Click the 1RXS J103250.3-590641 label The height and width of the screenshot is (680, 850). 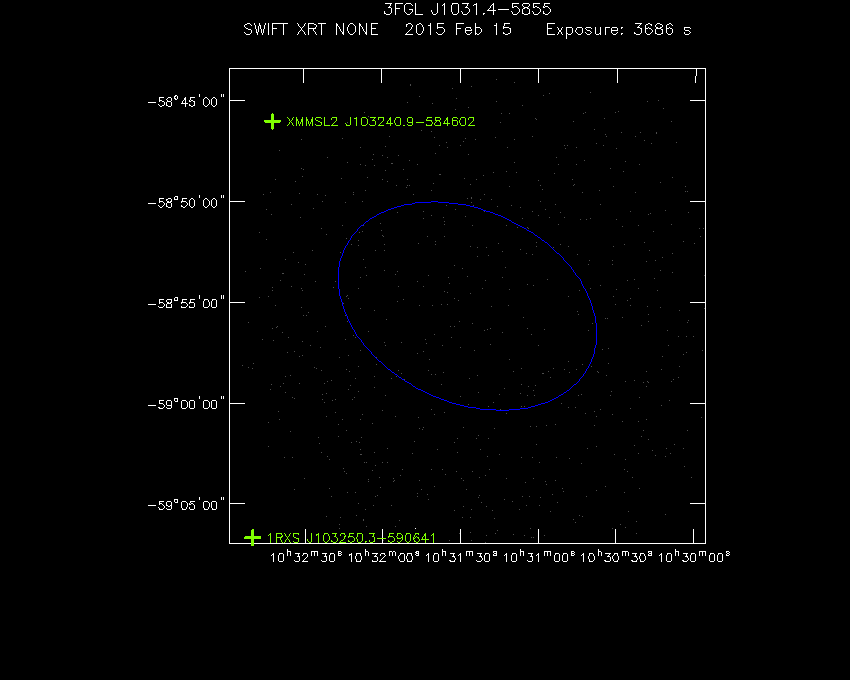(351, 537)
